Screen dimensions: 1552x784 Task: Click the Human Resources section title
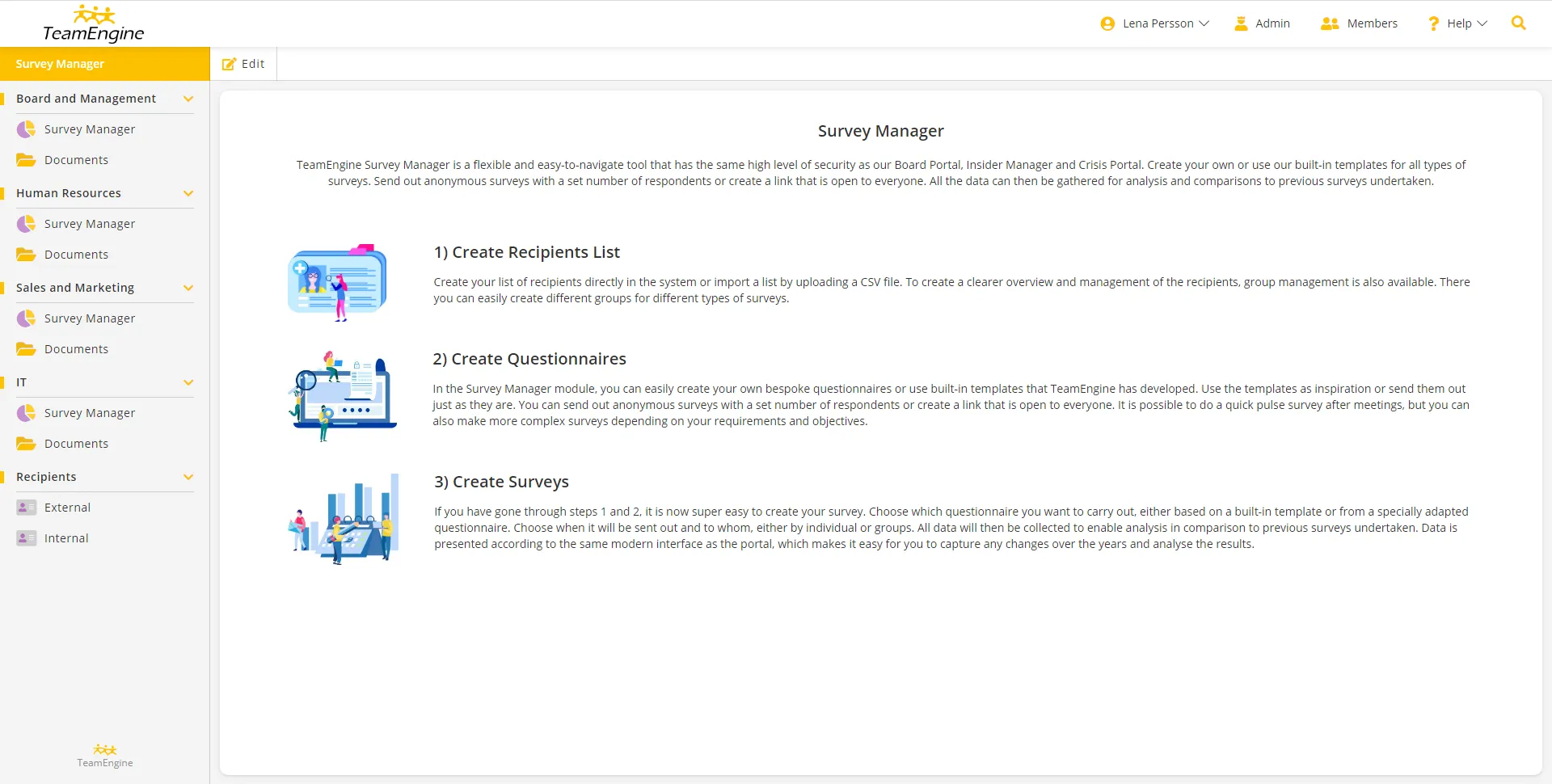click(69, 193)
